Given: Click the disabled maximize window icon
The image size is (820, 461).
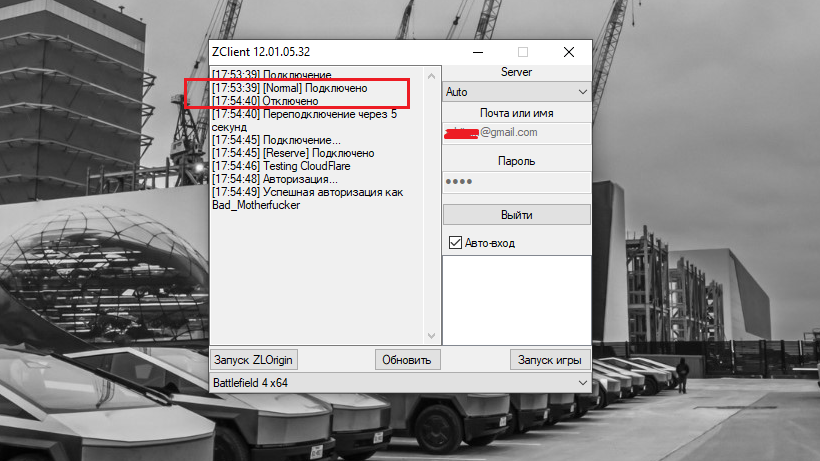Looking at the screenshot, I should click(523, 52).
